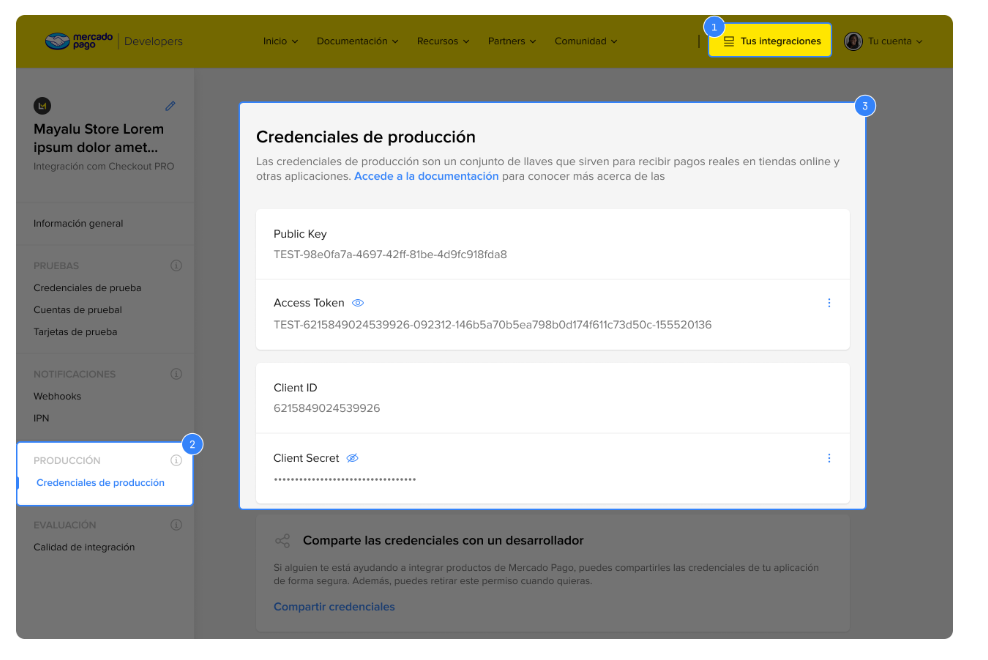Click the Compartir credenciales link
The height and width of the screenshot is (660, 988).
[x=334, y=606]
